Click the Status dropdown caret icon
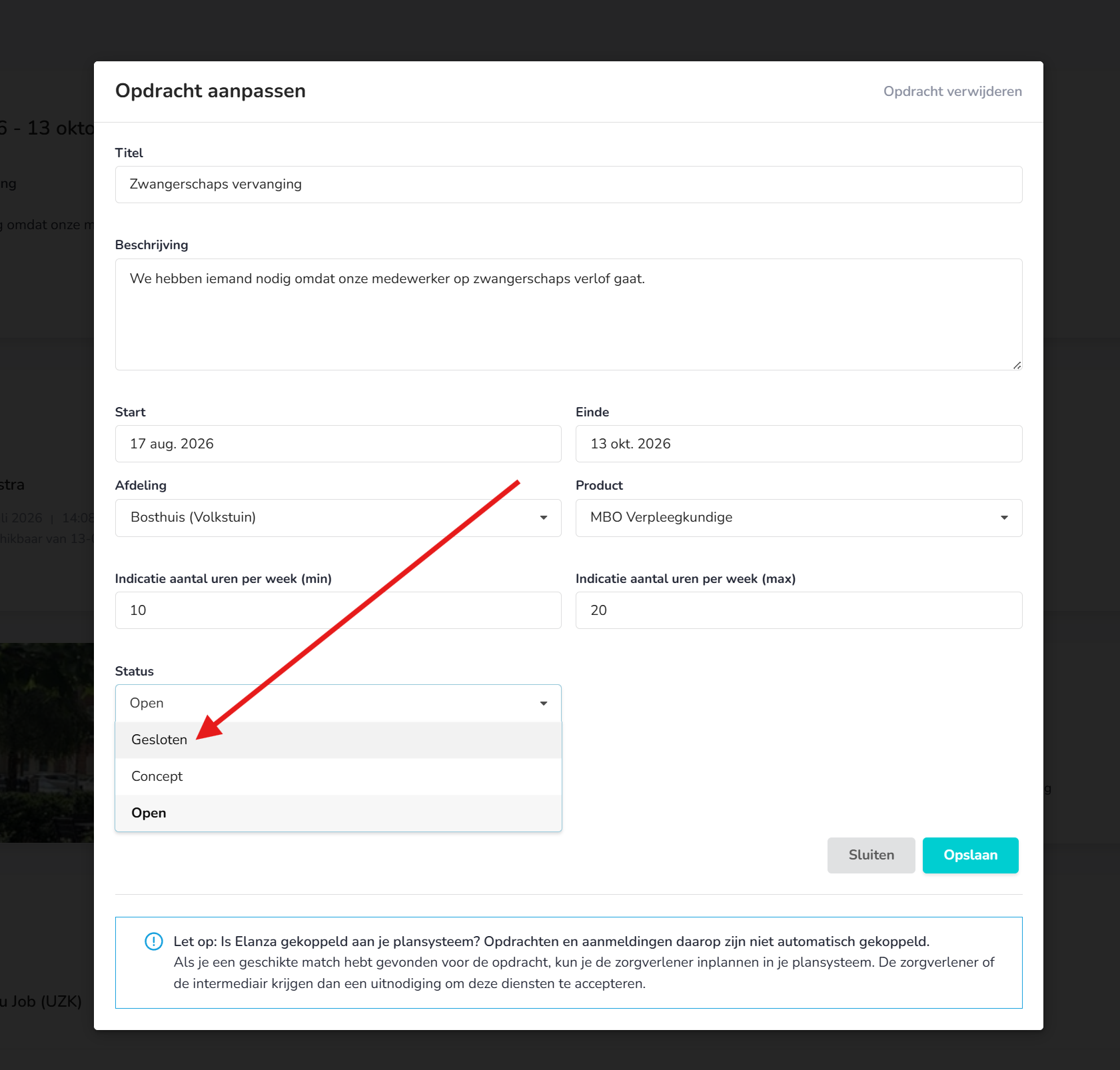Screen dimensions: 1120x1070 pos(544,704)
